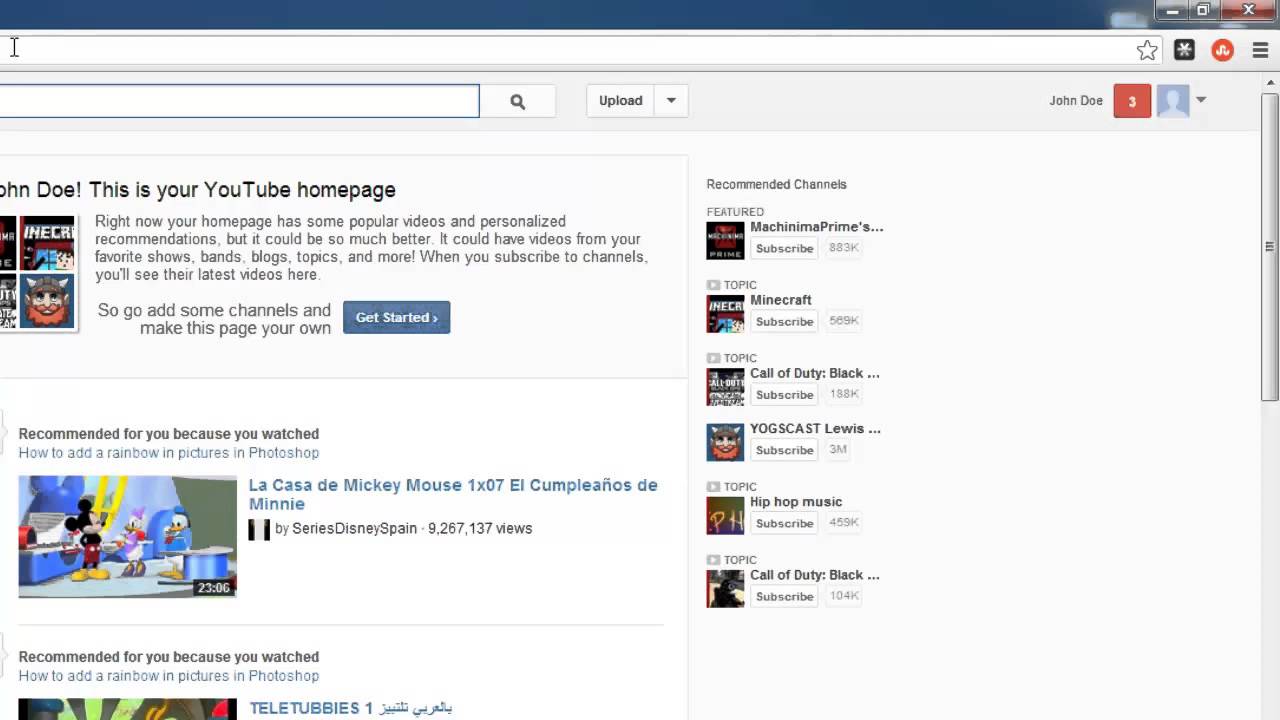Open the red notifications badge showing 3
Viewport: 1280px width, 720px height.
coord(1132,101)
